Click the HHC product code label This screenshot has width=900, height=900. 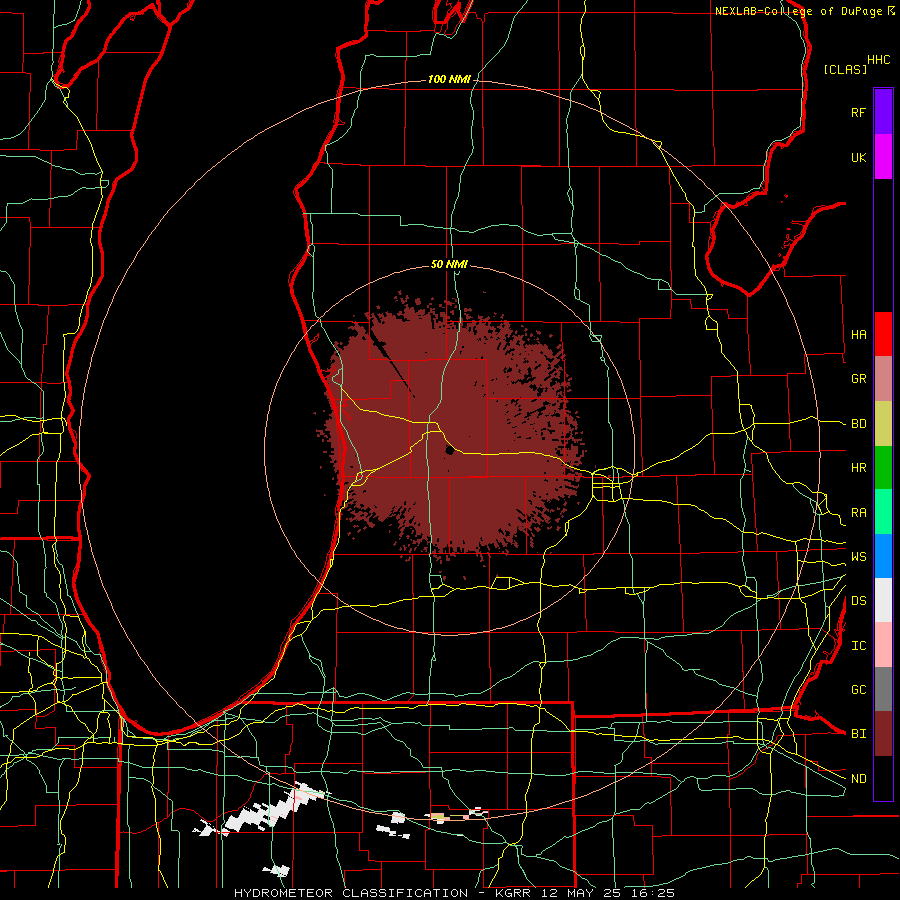point(879,60)
